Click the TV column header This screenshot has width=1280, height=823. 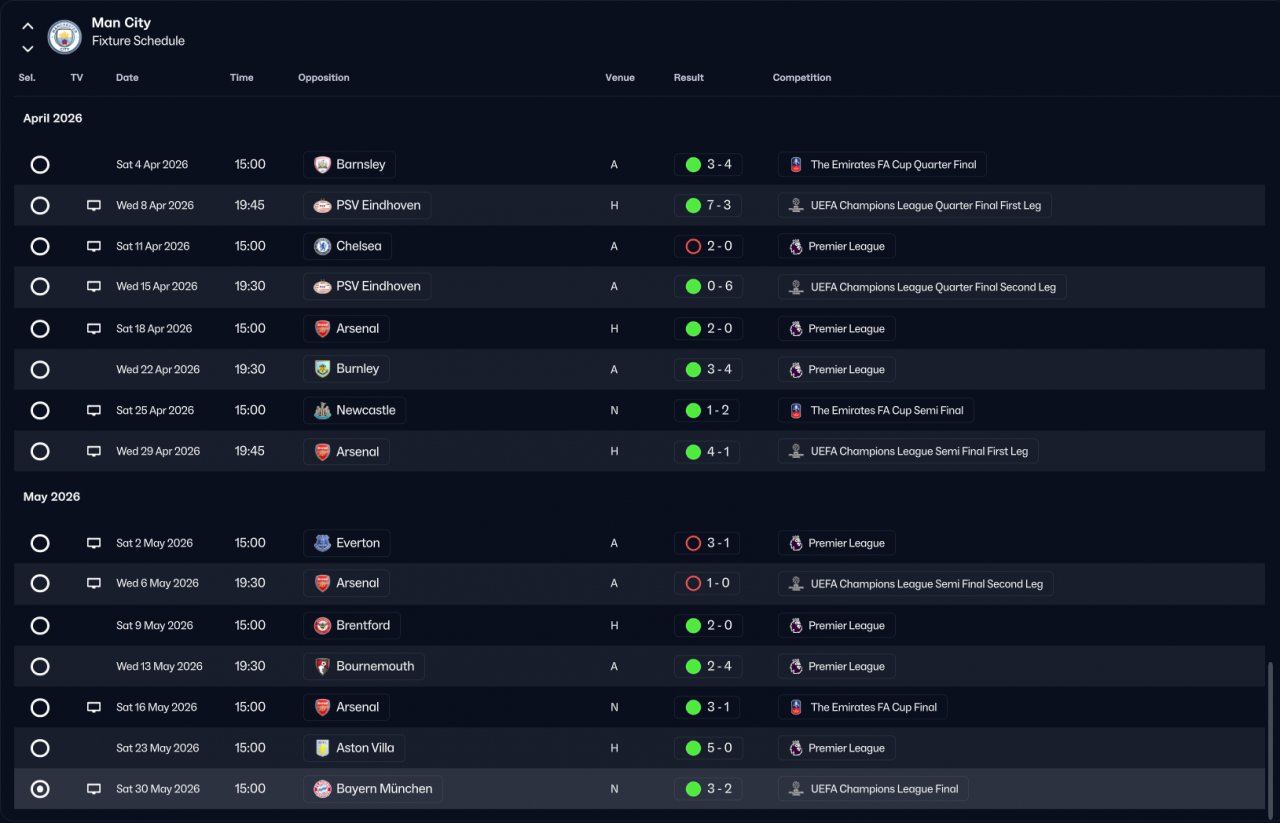click(x=77, y=78)
